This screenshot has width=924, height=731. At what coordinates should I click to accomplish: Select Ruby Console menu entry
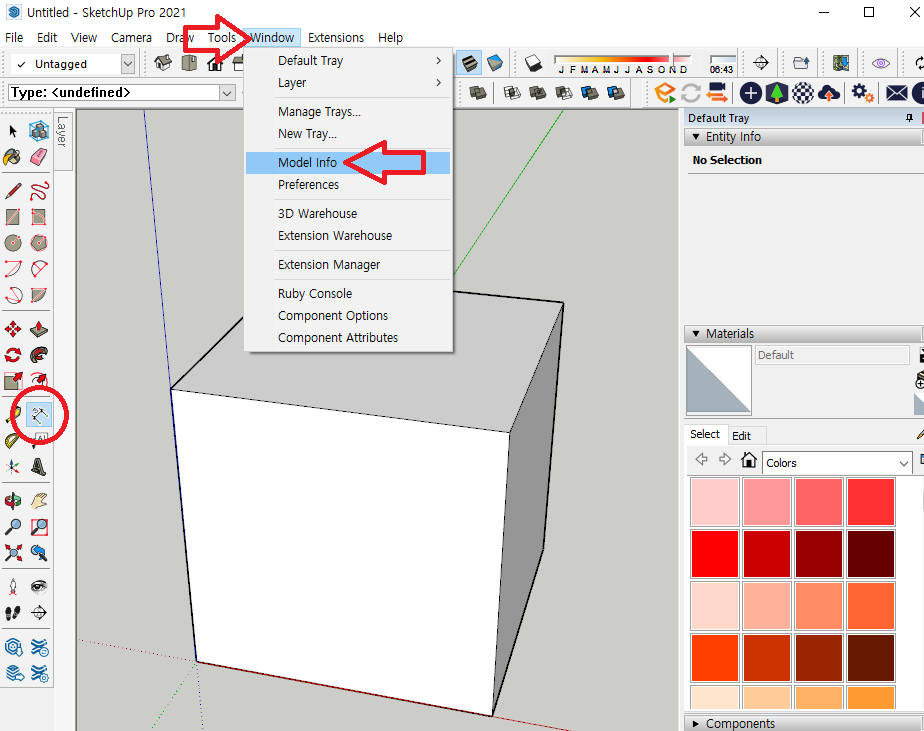pos(348,294)
